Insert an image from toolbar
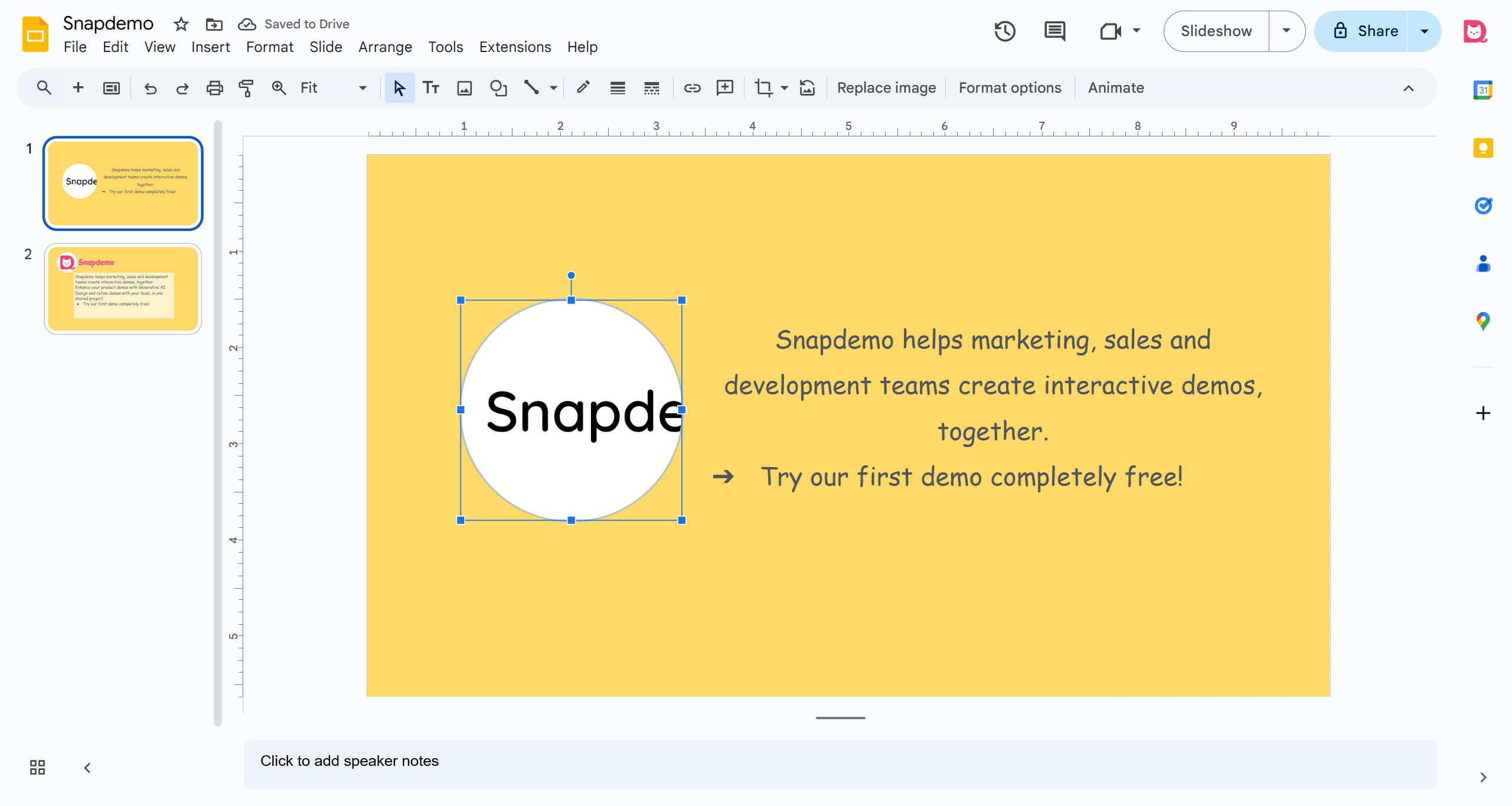 click(x=465, y=88)
